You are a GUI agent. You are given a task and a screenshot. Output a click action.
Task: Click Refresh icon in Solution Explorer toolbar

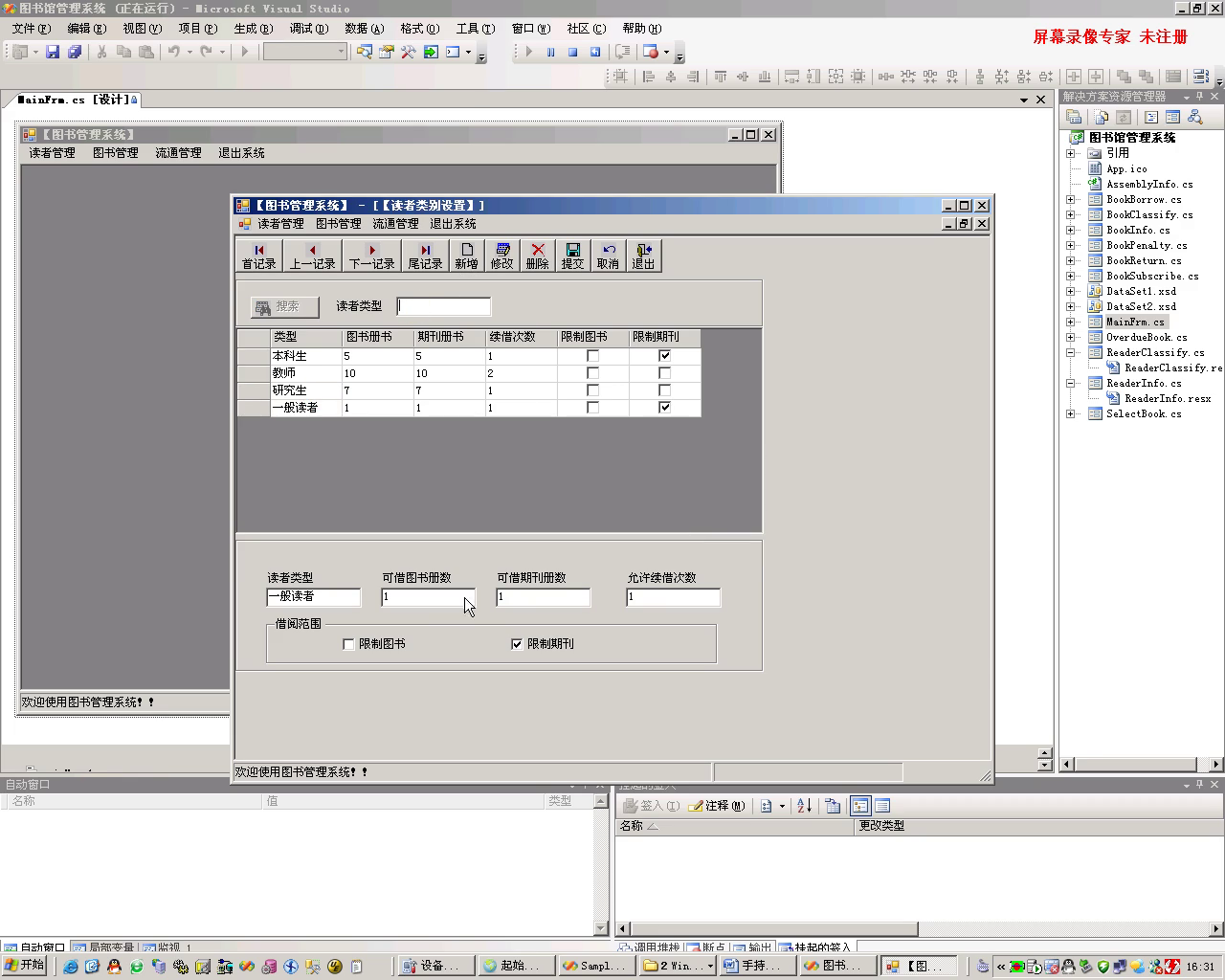tap(1124, 117)
